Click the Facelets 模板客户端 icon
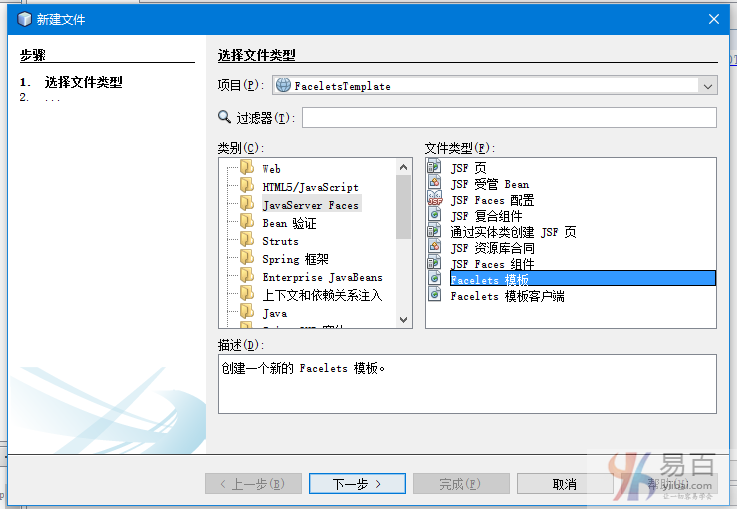This screenshot has height=509, width=737. point(434,295)
